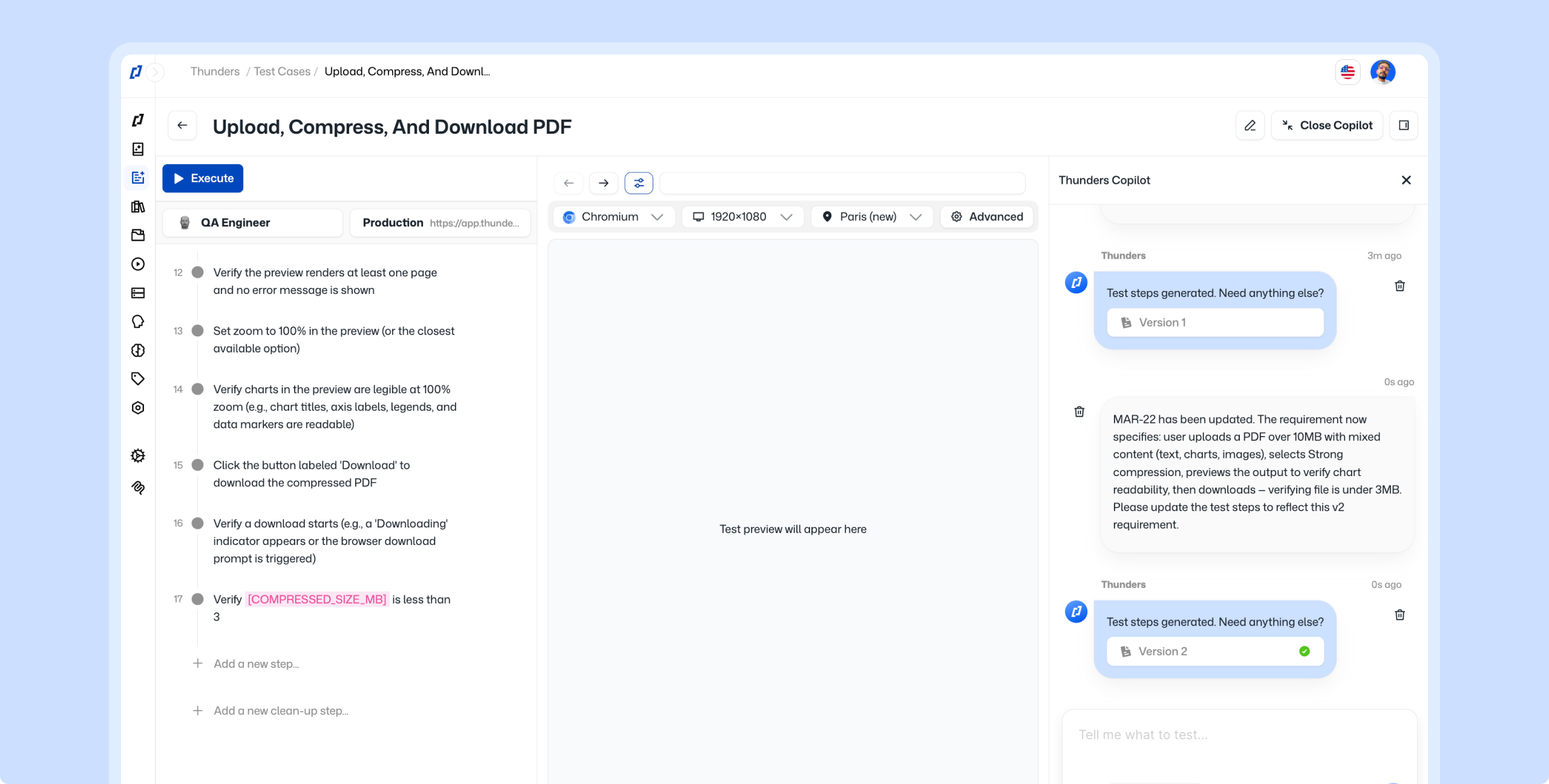Open the language flag selector
The width and height of the screenshot is (1549, 784).
point(1348,72)
